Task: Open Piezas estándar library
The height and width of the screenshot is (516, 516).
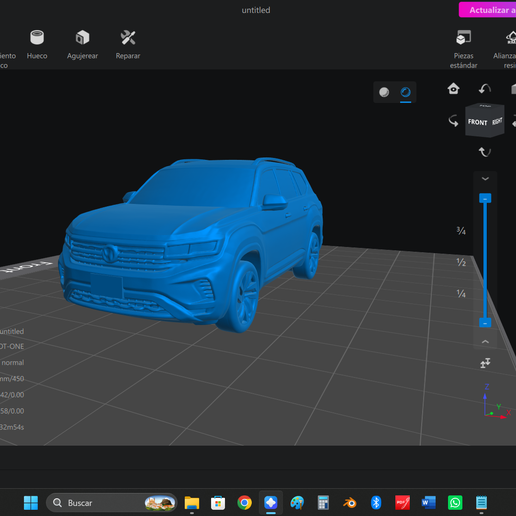Action: 463,49
